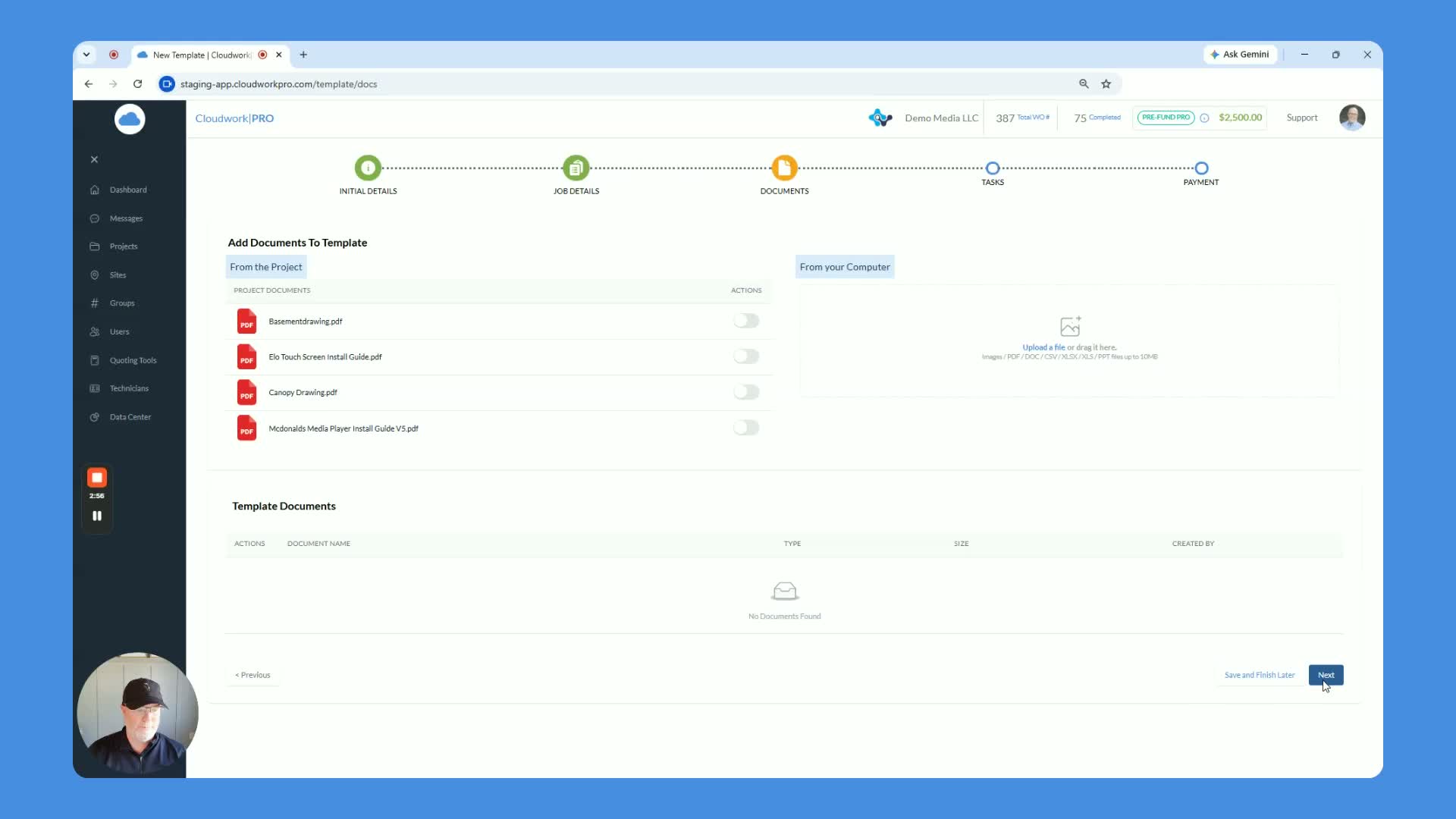The width and height of the screenshot is (1456, 819).
Task: Click the Sites location pin icon
Action: [x=95, y=275]
